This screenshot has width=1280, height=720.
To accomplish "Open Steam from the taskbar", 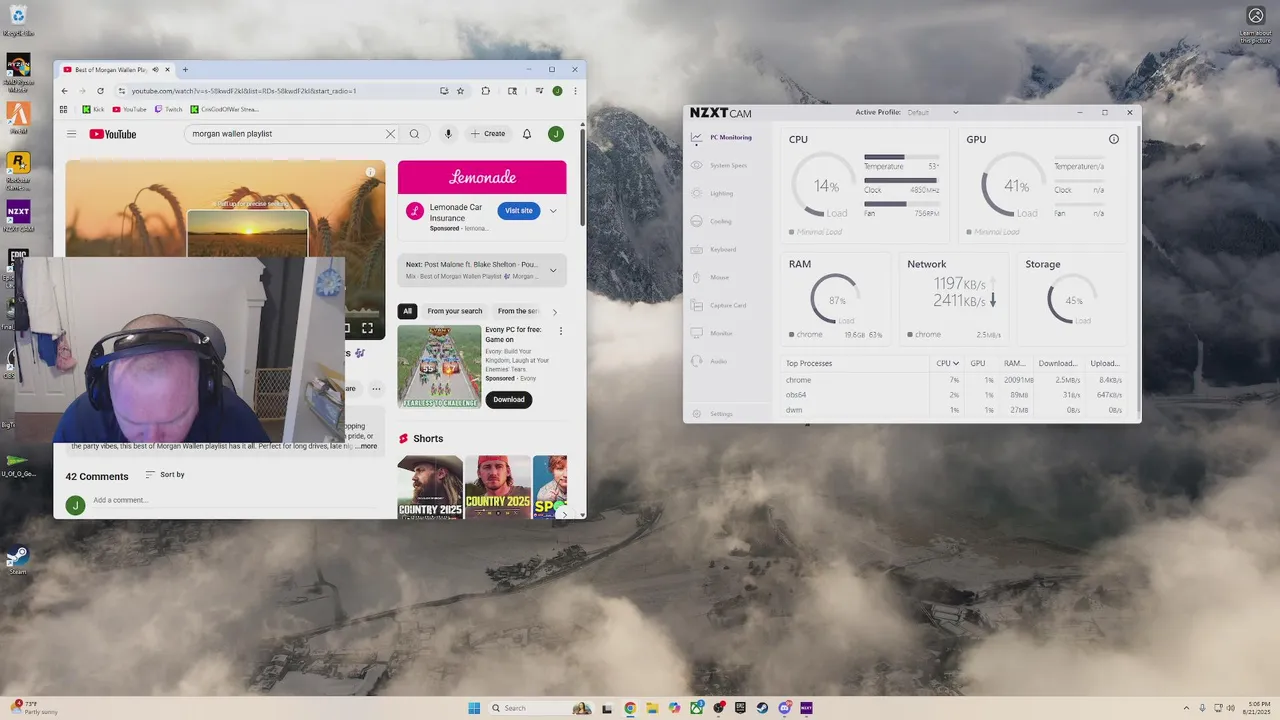I will pyautogui.click(x=762, y=708).
